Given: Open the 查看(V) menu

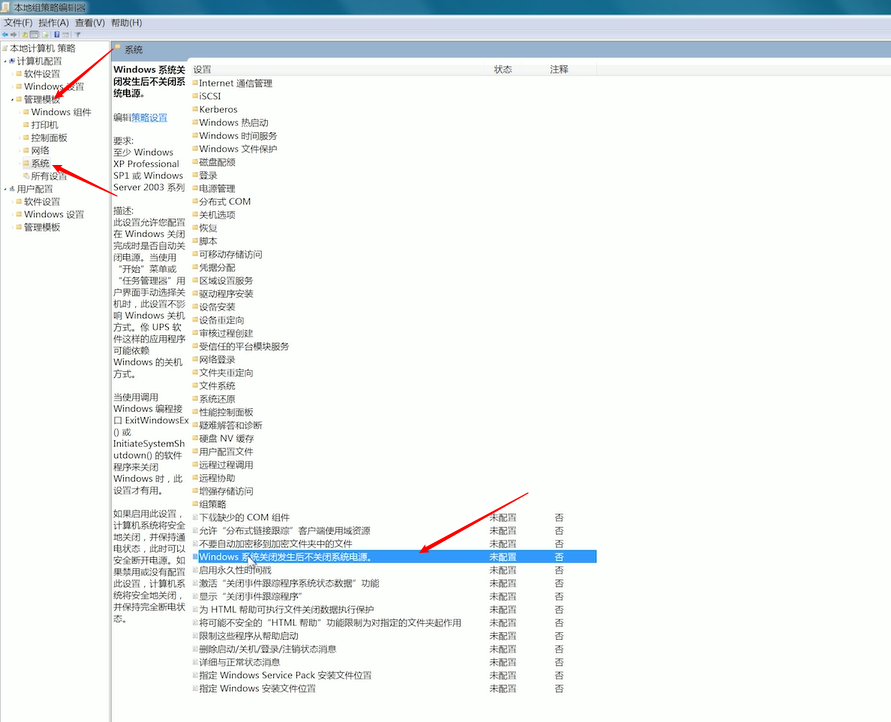Looking at the screenshot, I should pos(90,23).
